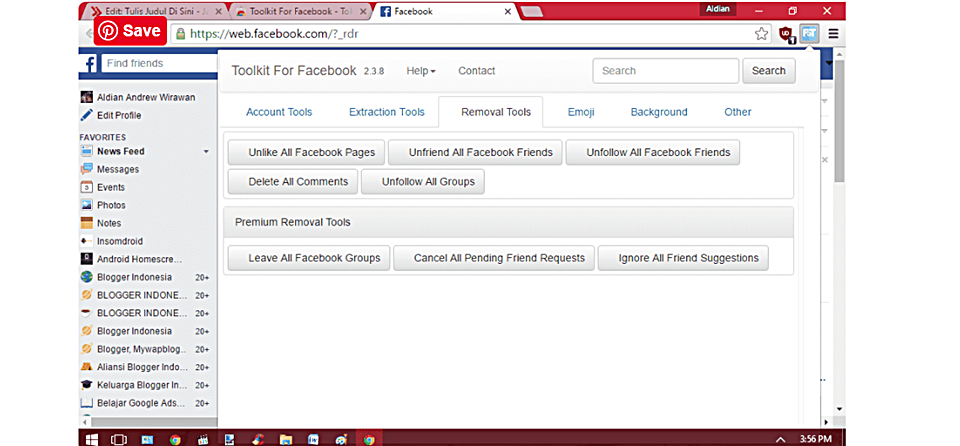Image resolution: width=960 pixels, height=446 pixels.
Task: Click Ignore All Friend Suggestions button
Action: coord(683,258)
